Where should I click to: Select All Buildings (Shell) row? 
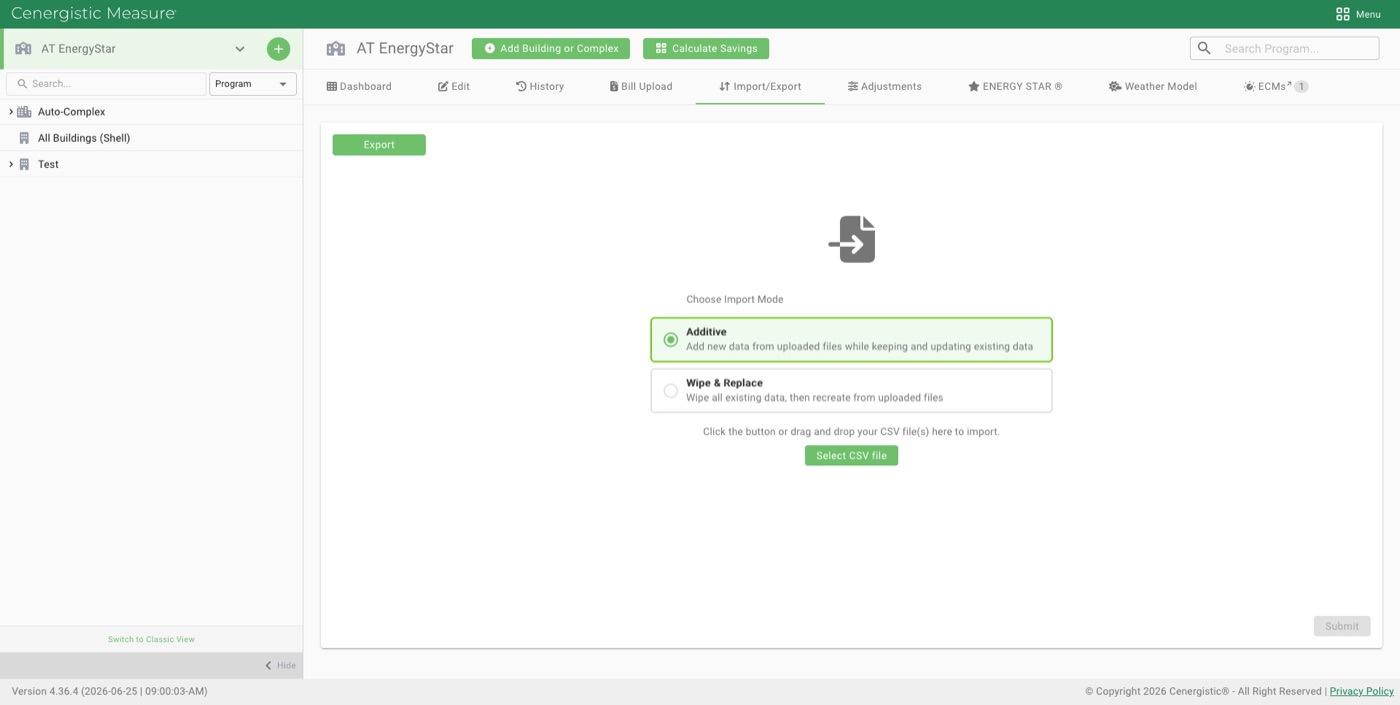pos(151,138)
